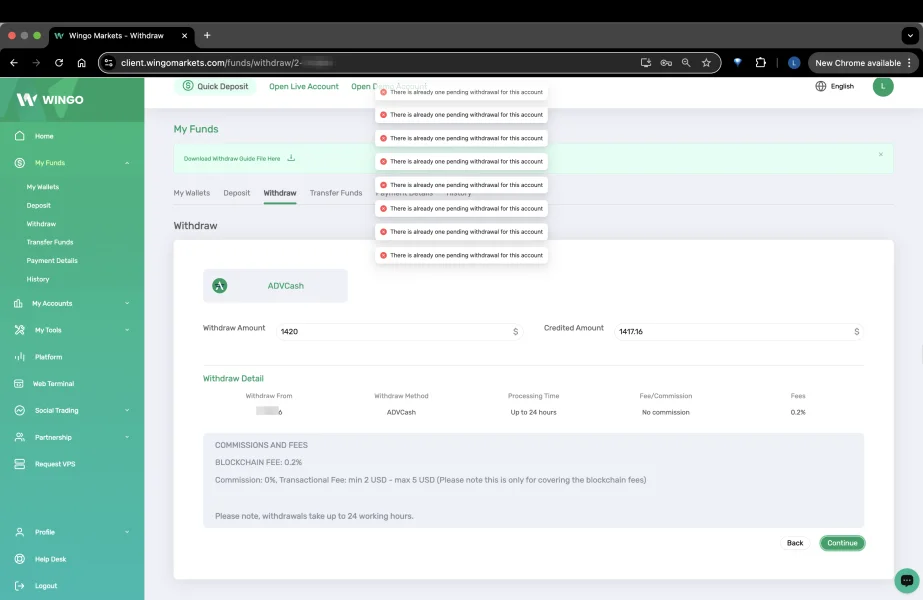The height and width of the screenshot is (600, 923).
Task: Switch to the My Wallets tab
Action: [191, 193]
